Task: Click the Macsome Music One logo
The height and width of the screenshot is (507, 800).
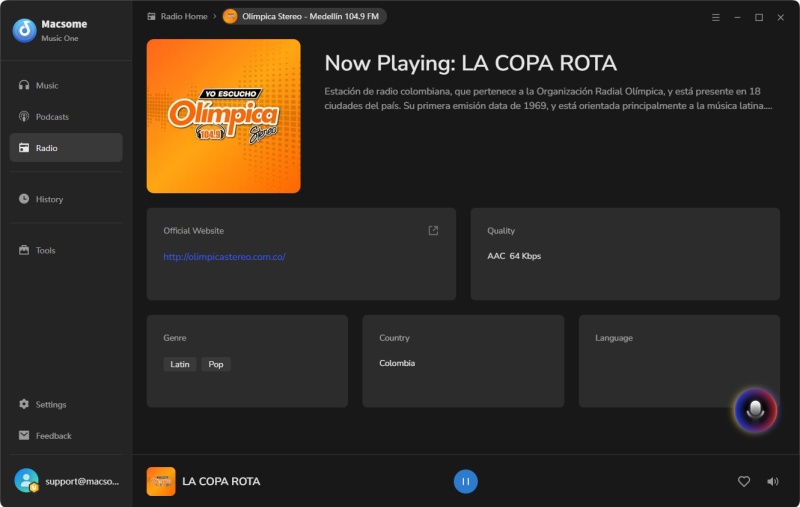Action: click(24, 30)
